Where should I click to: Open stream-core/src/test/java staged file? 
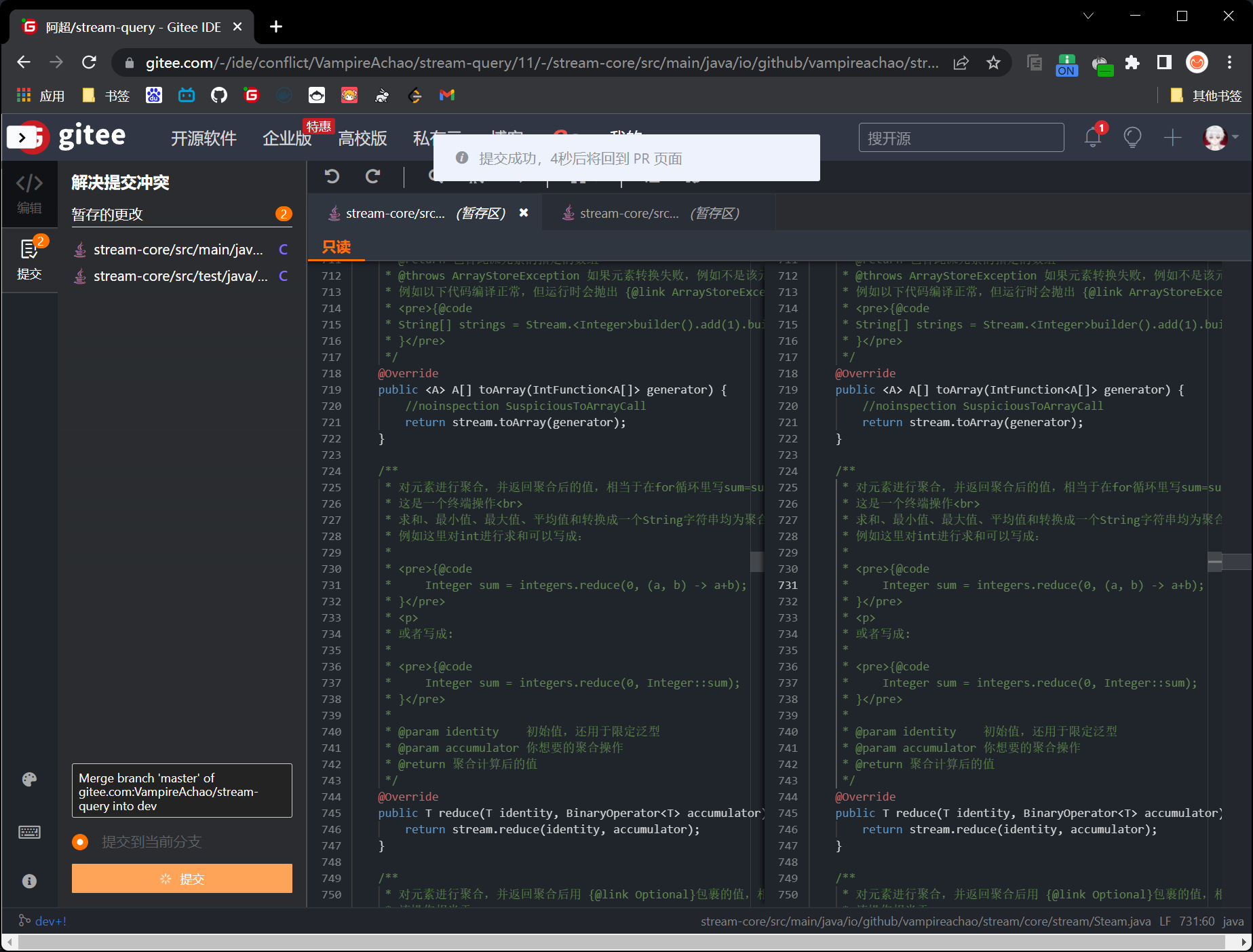[x=180, y=276]
